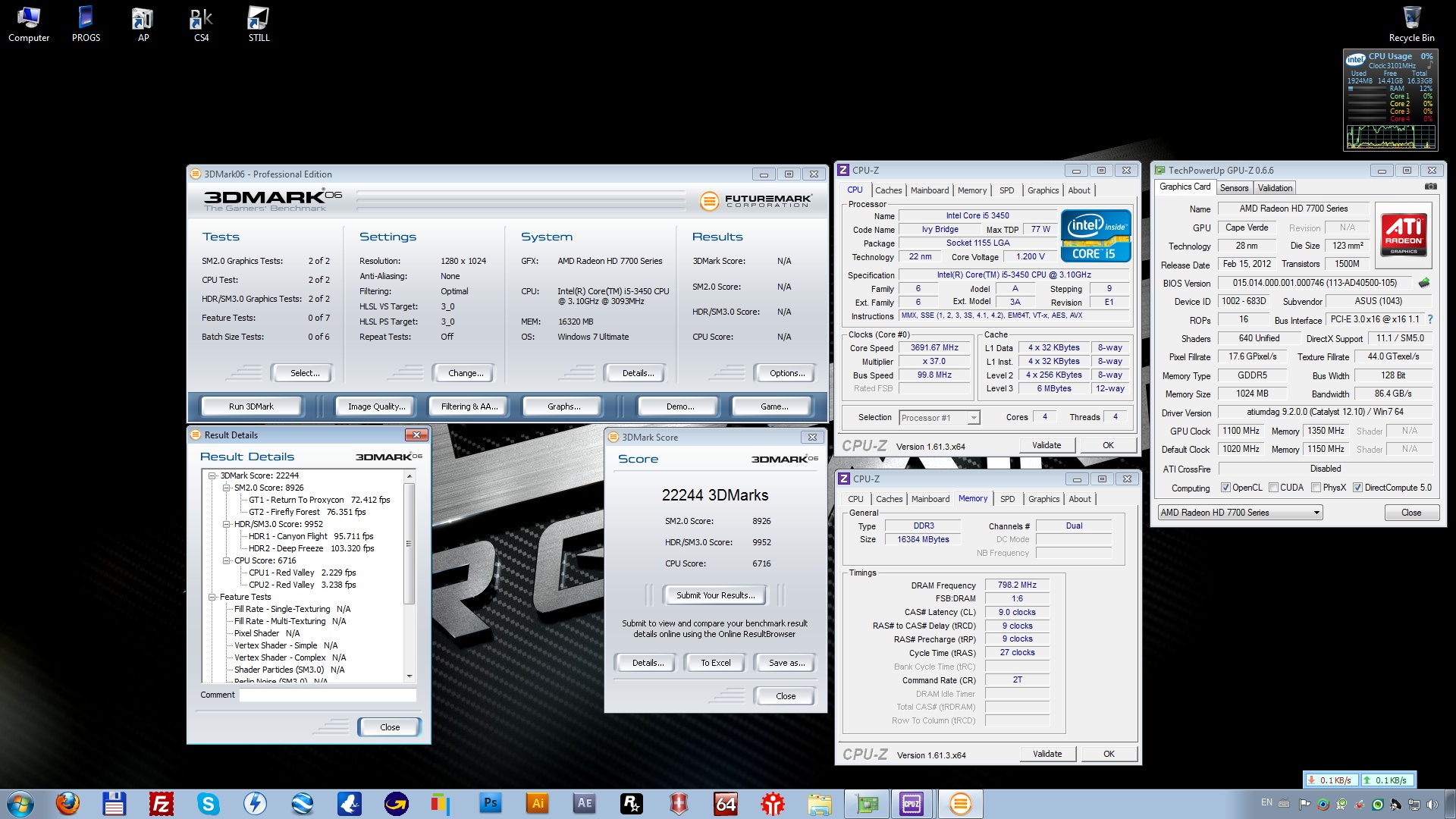Click the ATI Radeon logo in GPU-Z
This screenshot has height=819, width=1456.
(x=1403, y=234)
